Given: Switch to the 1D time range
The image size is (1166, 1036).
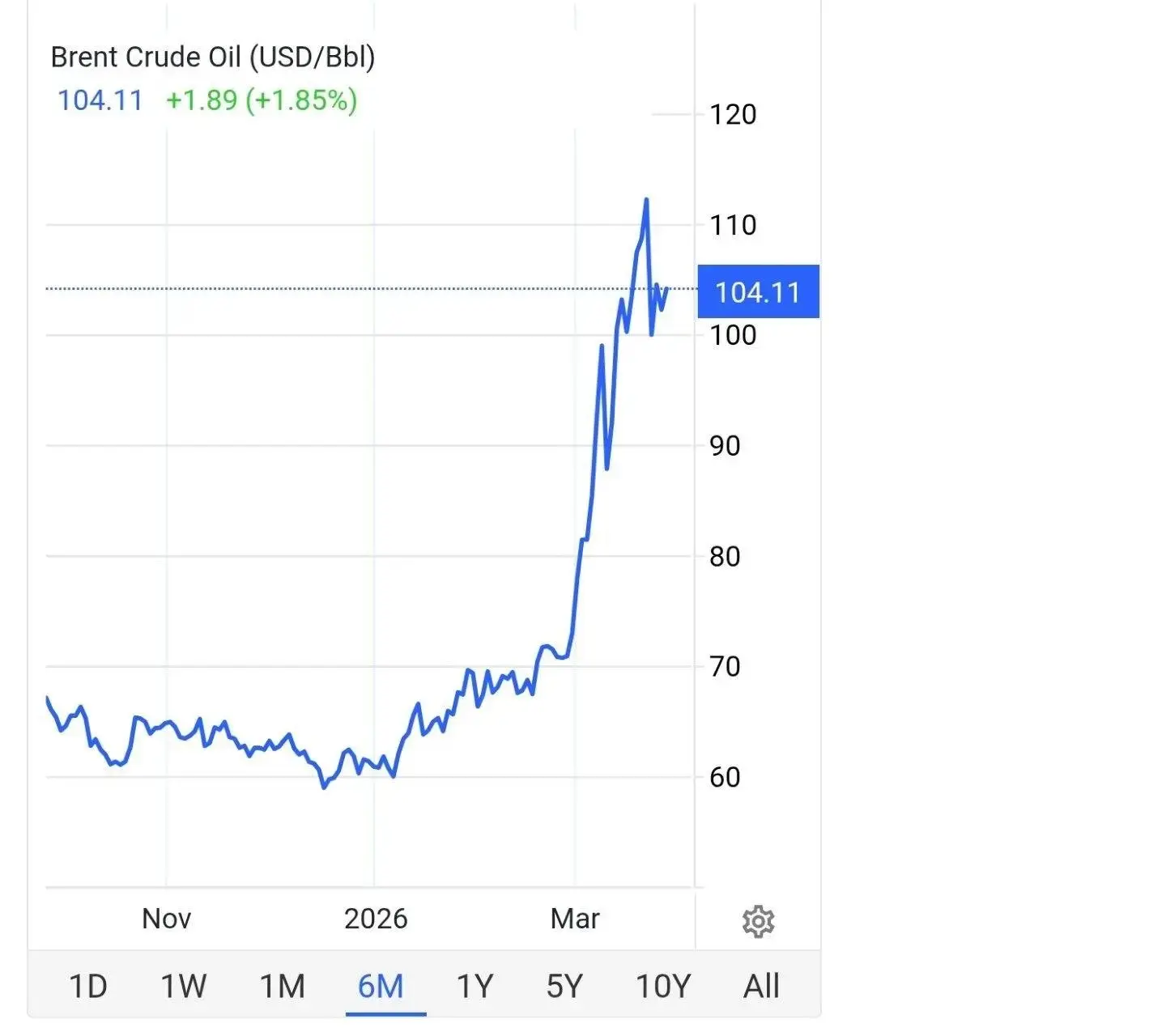Looking at the screenshot, I should [x=88, y=986].
